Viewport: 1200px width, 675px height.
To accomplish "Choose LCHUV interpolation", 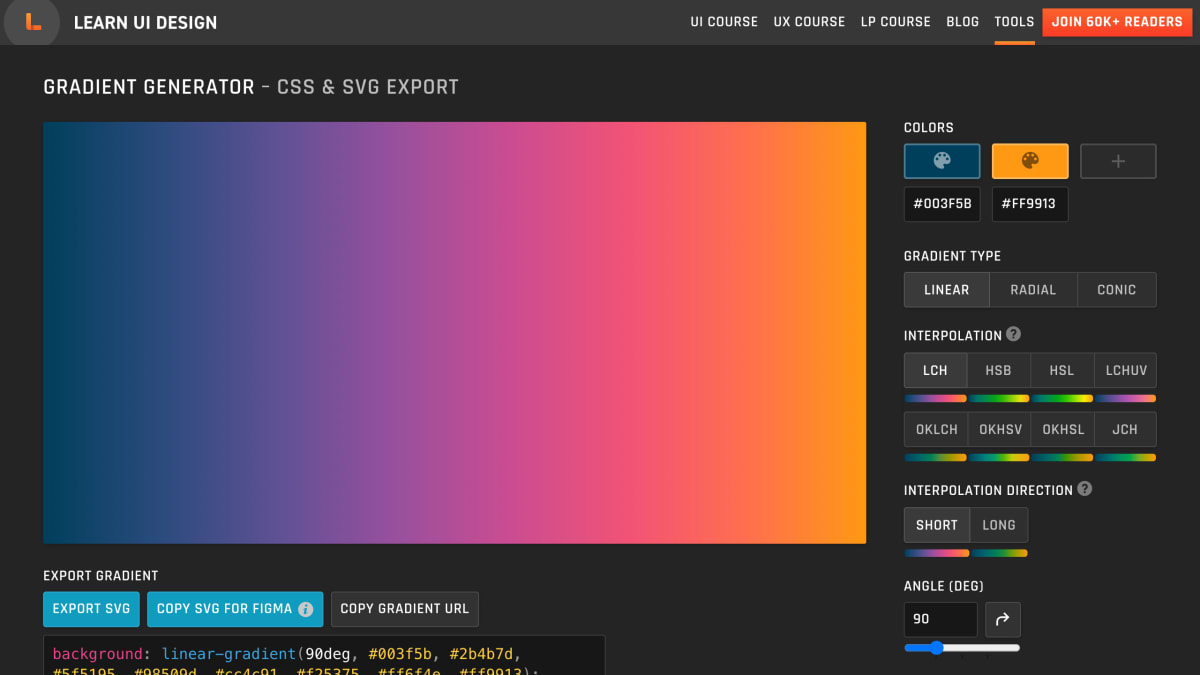I will [1126, 370].
